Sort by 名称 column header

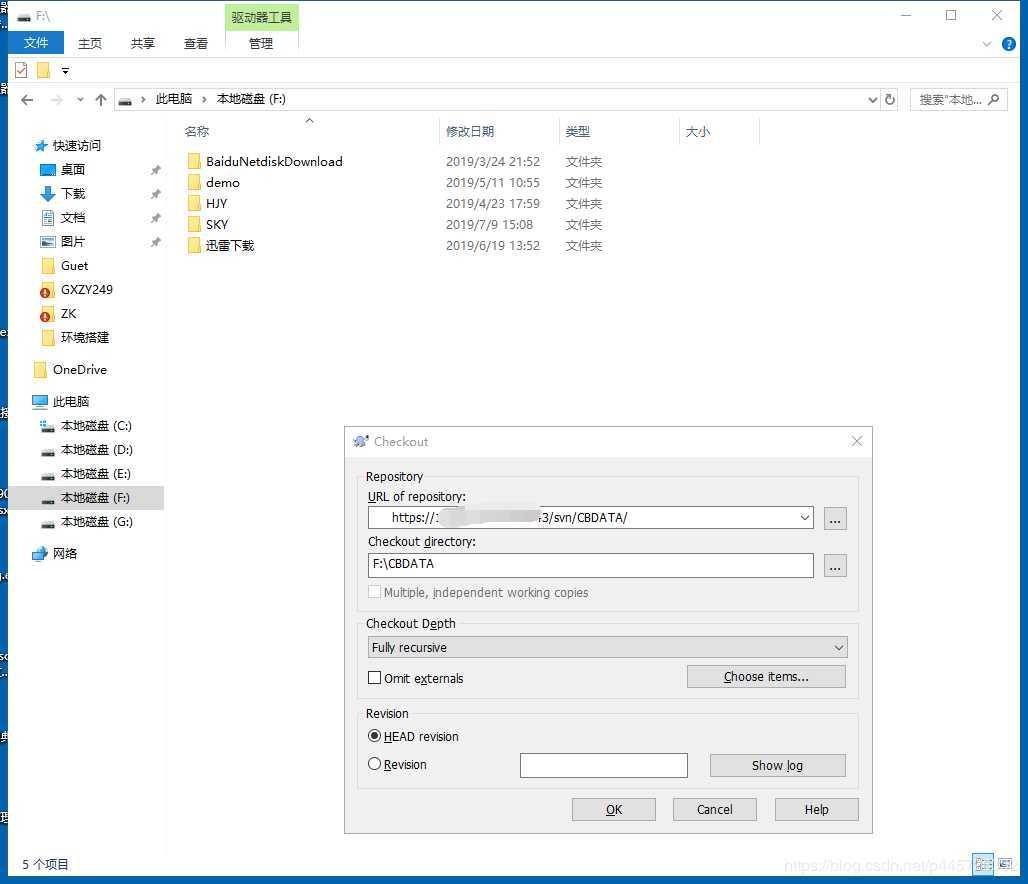coord(197,131)
